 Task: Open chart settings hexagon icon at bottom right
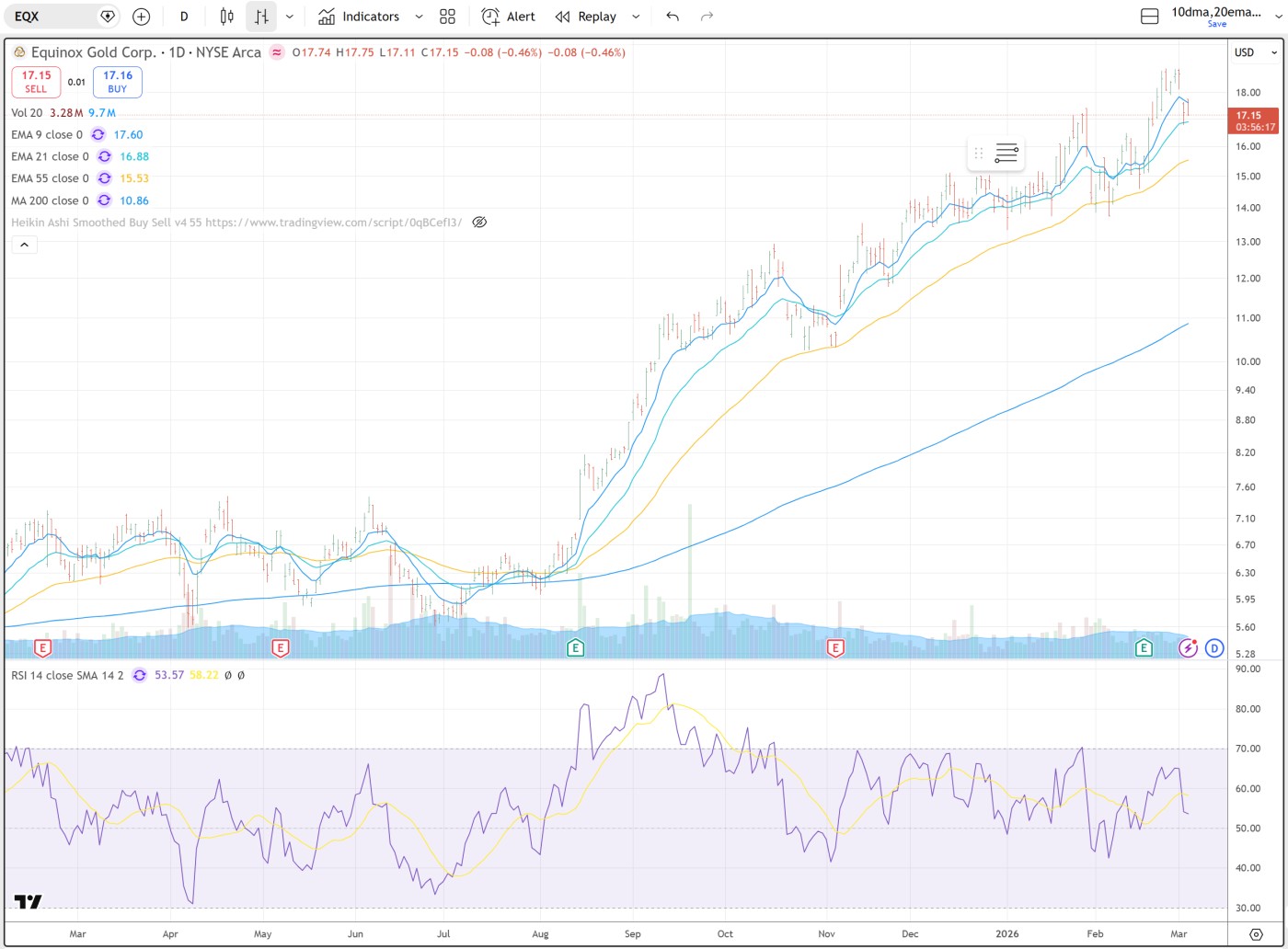[x=1256, y=933]
